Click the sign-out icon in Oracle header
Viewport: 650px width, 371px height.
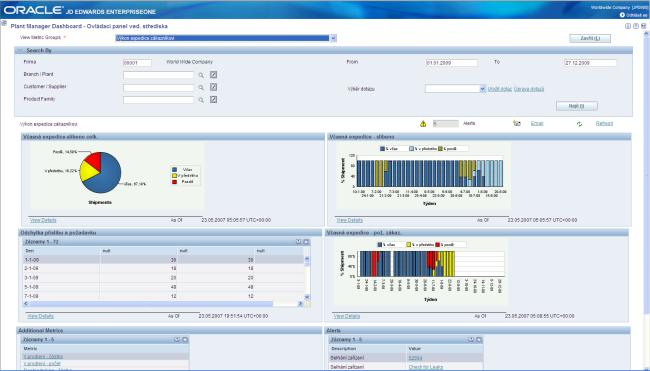click(x=622, y=15)
